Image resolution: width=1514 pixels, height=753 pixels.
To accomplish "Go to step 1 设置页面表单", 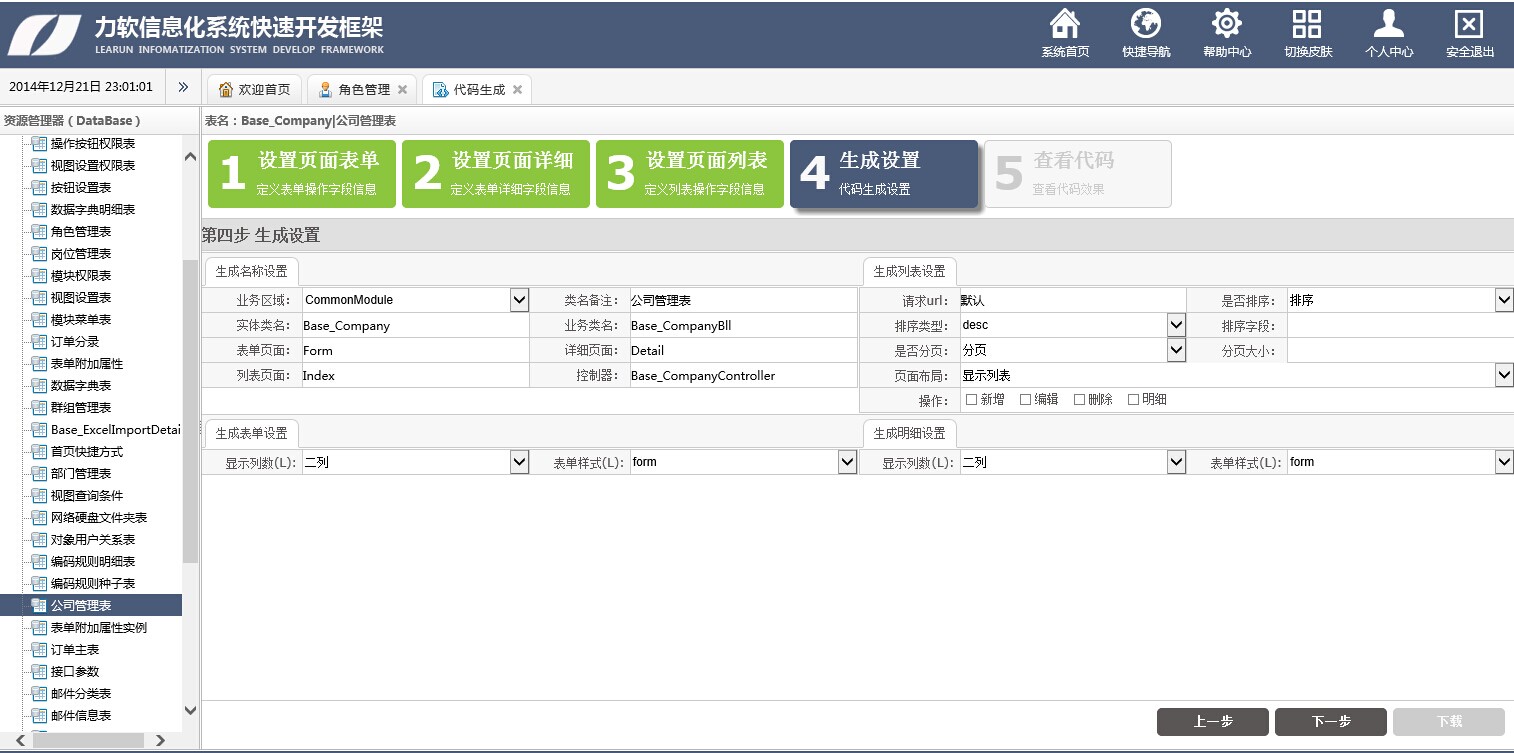I will 302,174.
